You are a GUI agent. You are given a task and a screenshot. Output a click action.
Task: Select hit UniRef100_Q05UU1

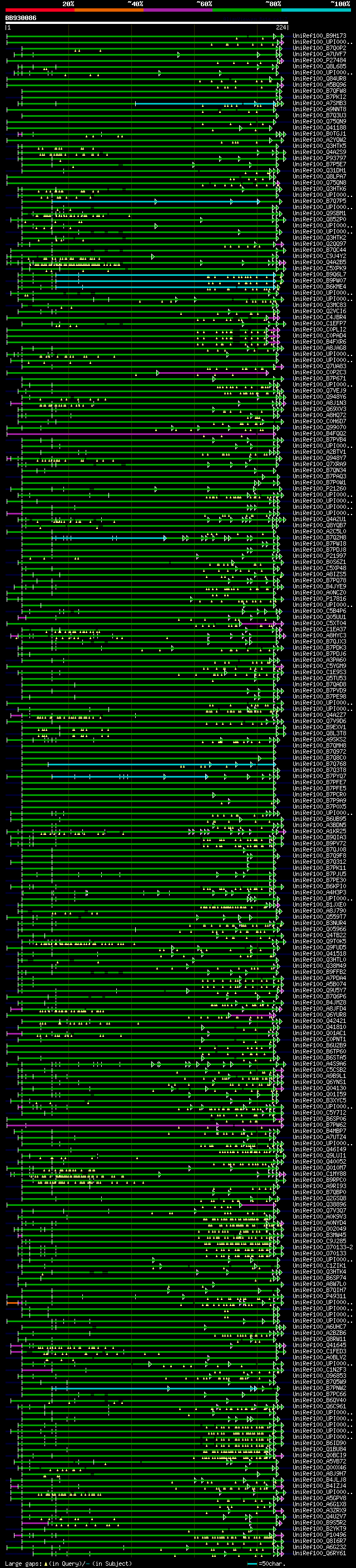point(319,617)
